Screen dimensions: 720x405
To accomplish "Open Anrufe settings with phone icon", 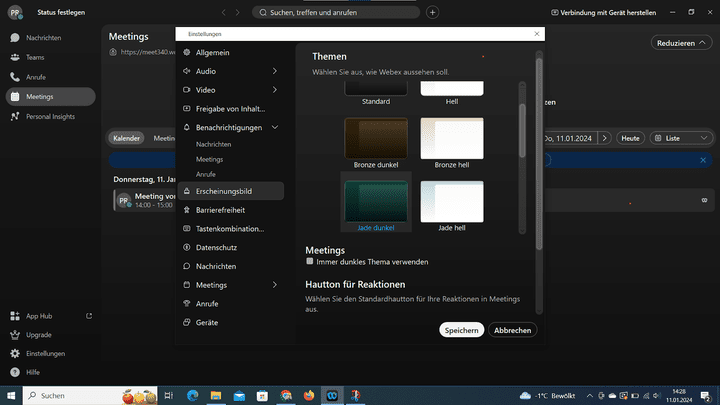I will (x=231, y=304).
